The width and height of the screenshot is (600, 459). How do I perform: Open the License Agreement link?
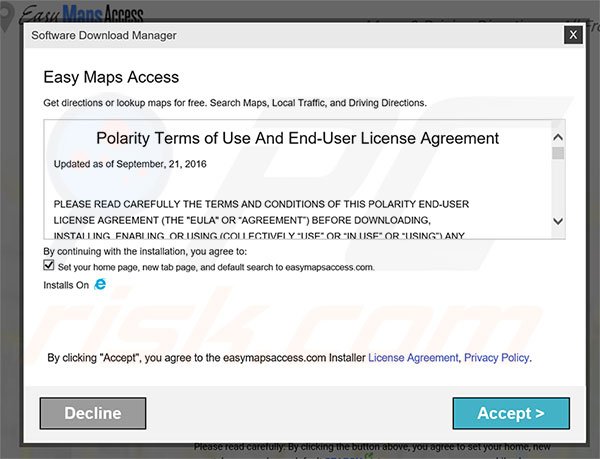(413, 358)
